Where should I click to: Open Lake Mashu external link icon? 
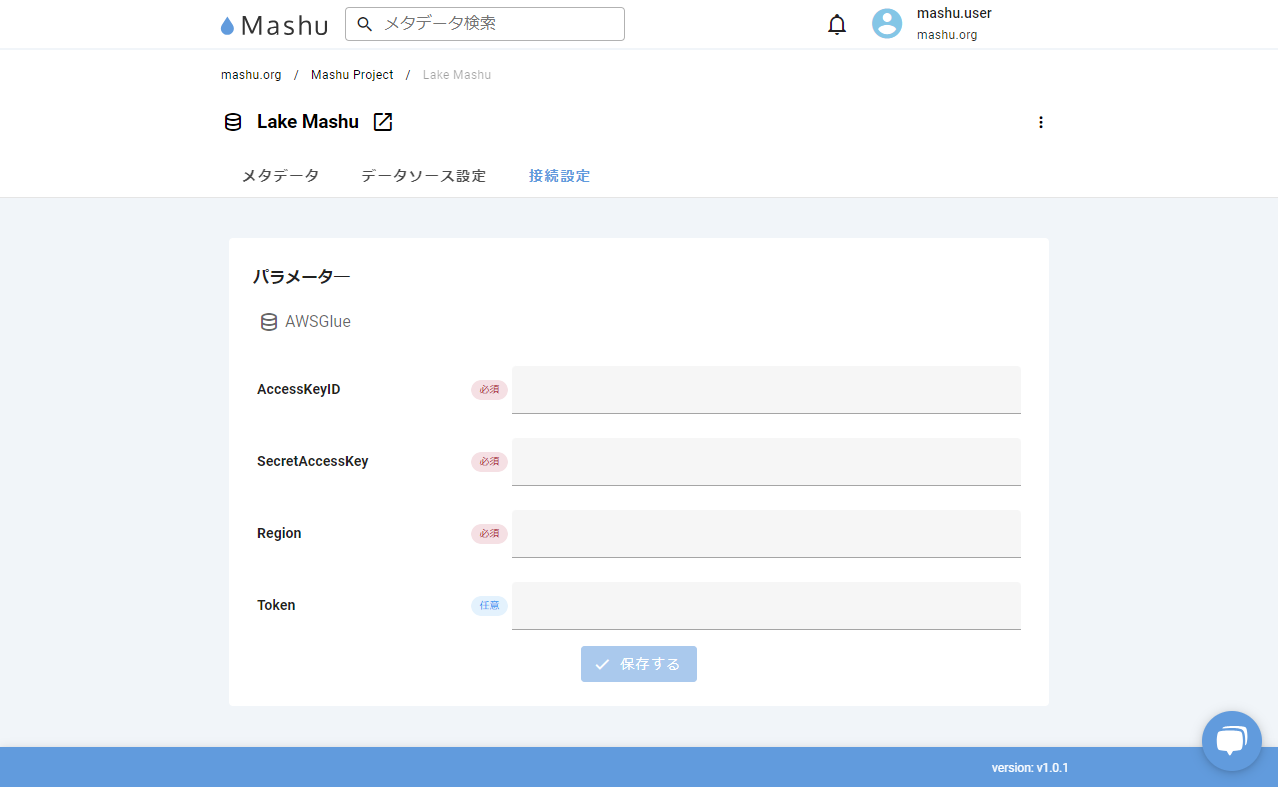(x=383, y=122)
